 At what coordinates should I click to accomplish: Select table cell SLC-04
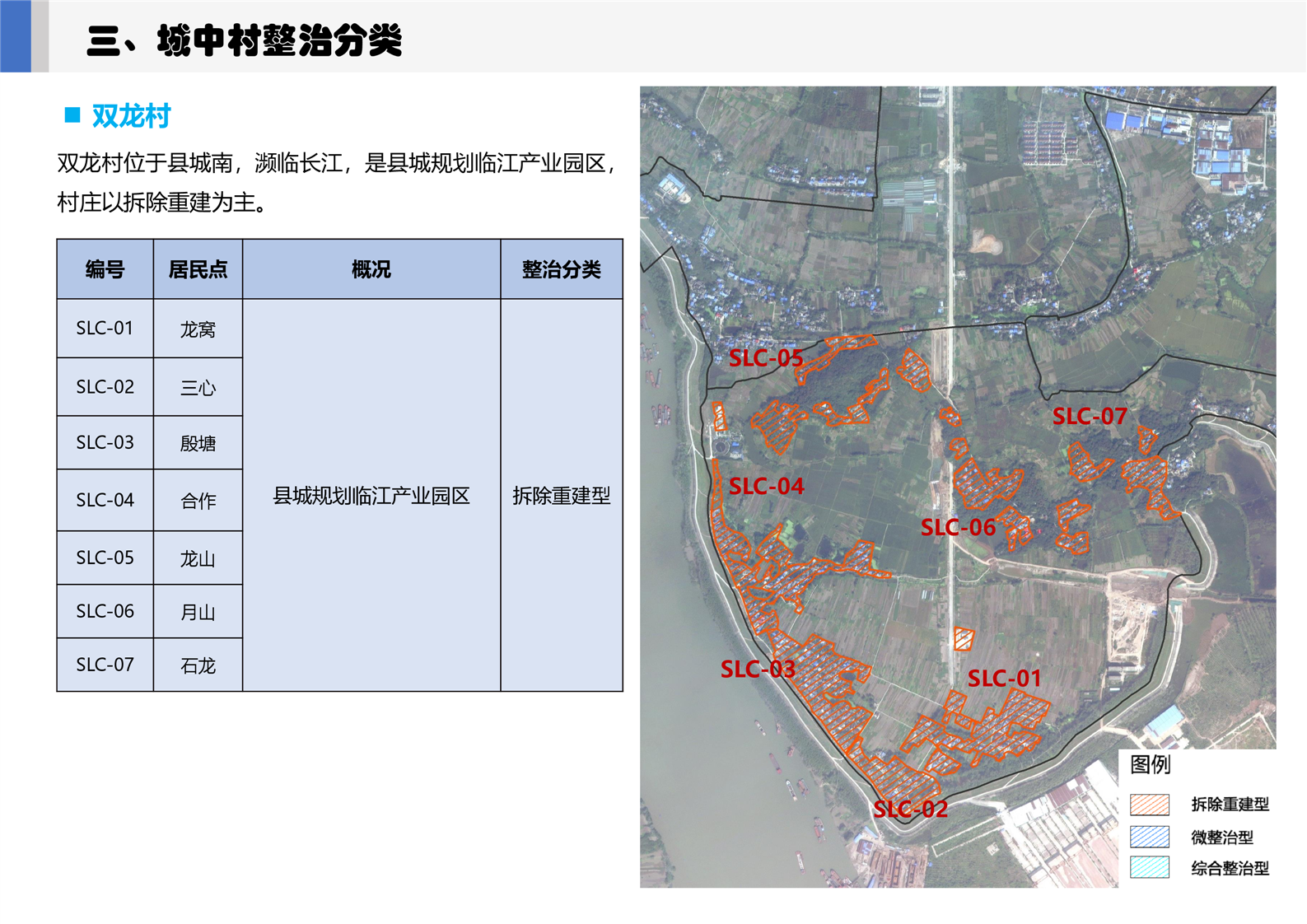coord(105,500)
